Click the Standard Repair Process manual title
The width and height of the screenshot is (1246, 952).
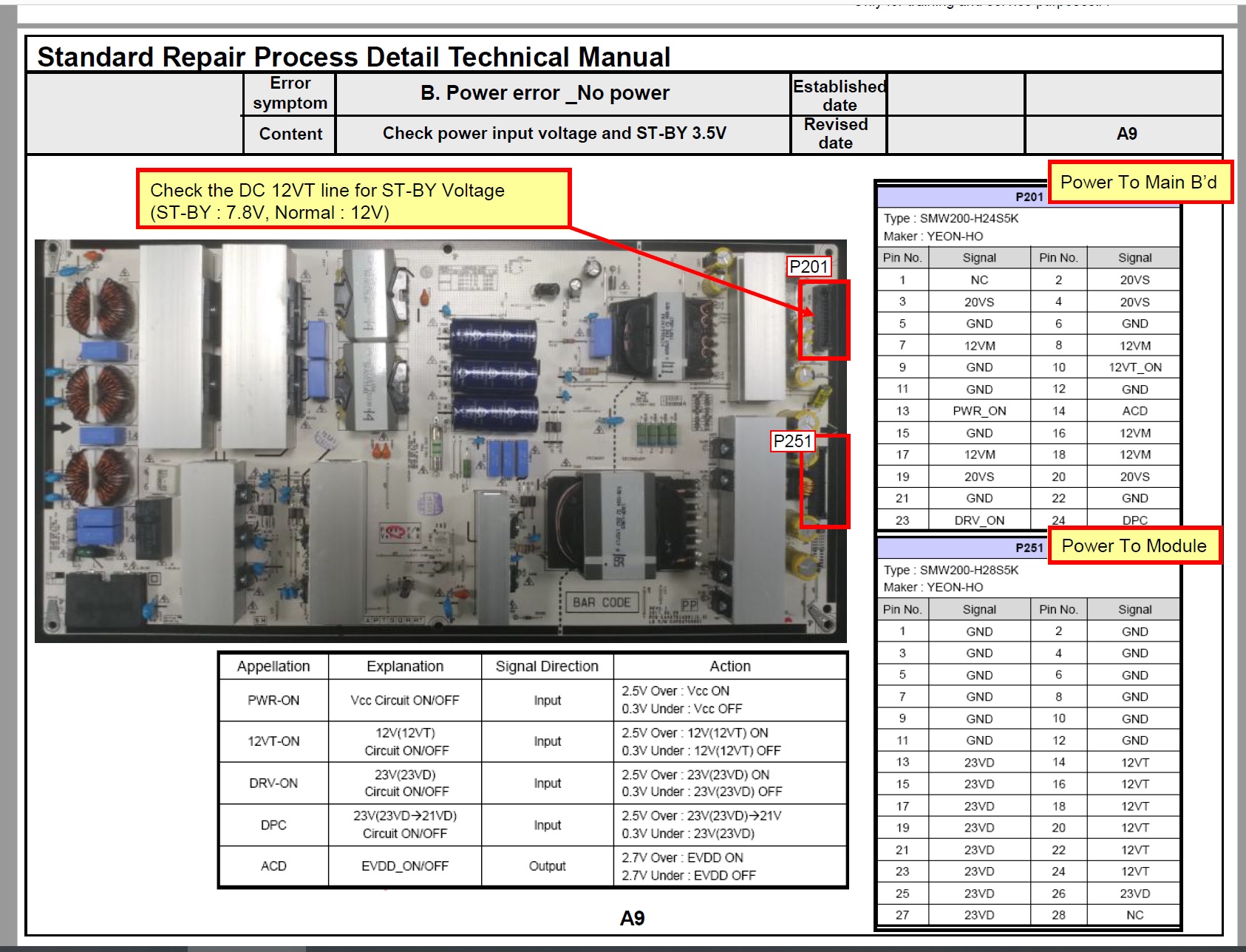pyautogui.click(x=353, y=57)
